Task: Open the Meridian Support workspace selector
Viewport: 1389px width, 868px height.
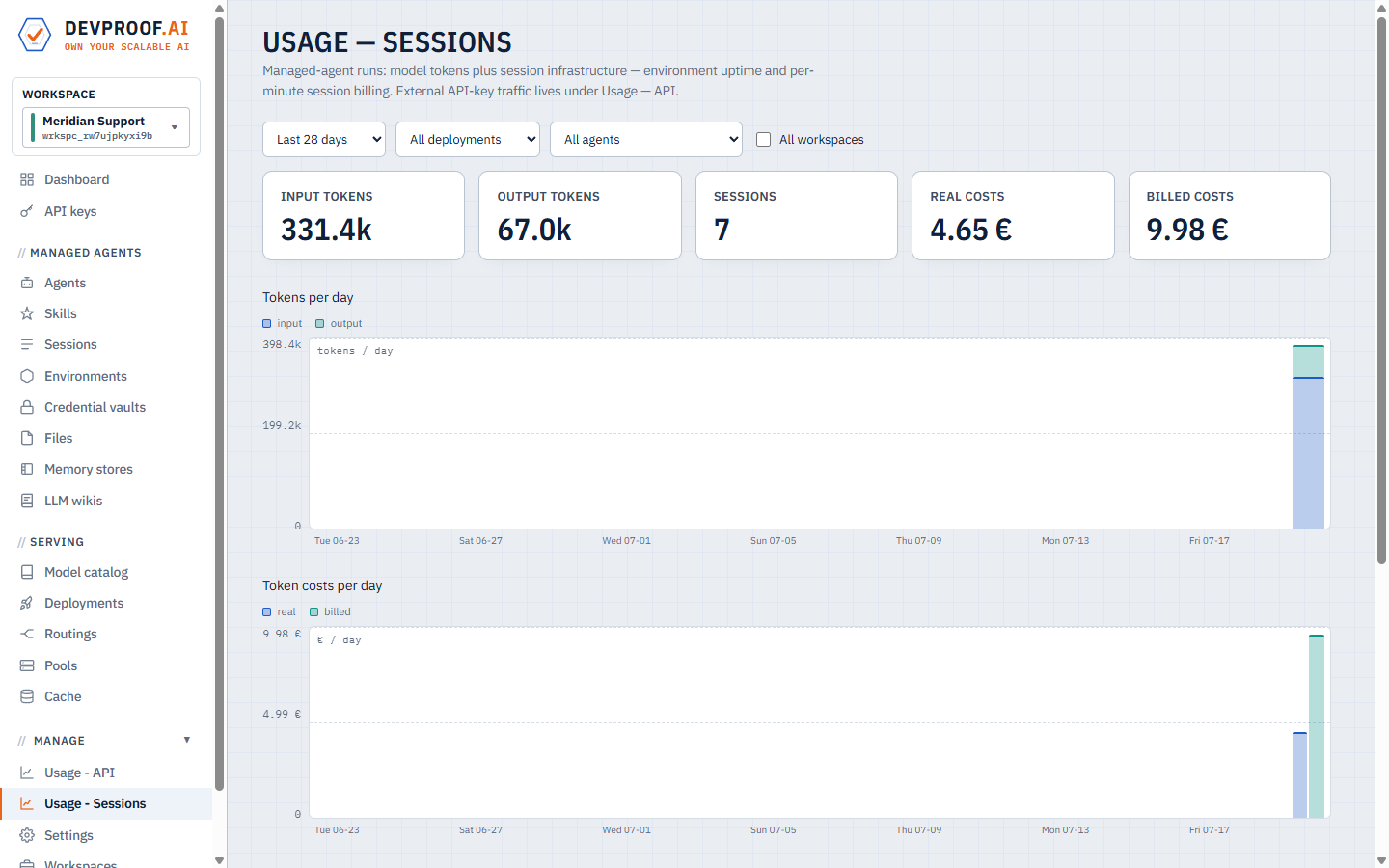Action: pyautogui.click(x=106, y=127)
